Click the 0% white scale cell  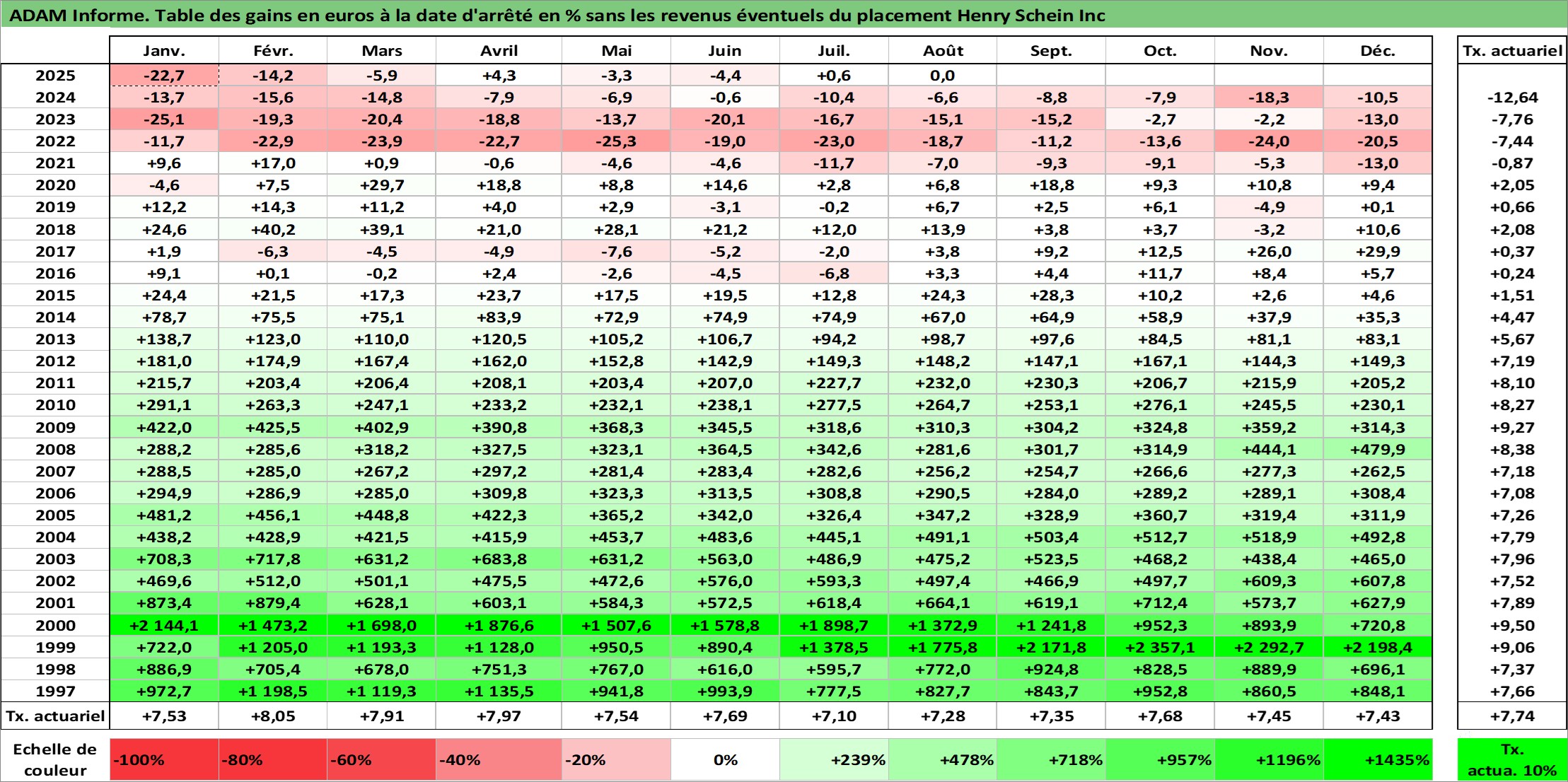coord(725,759)
